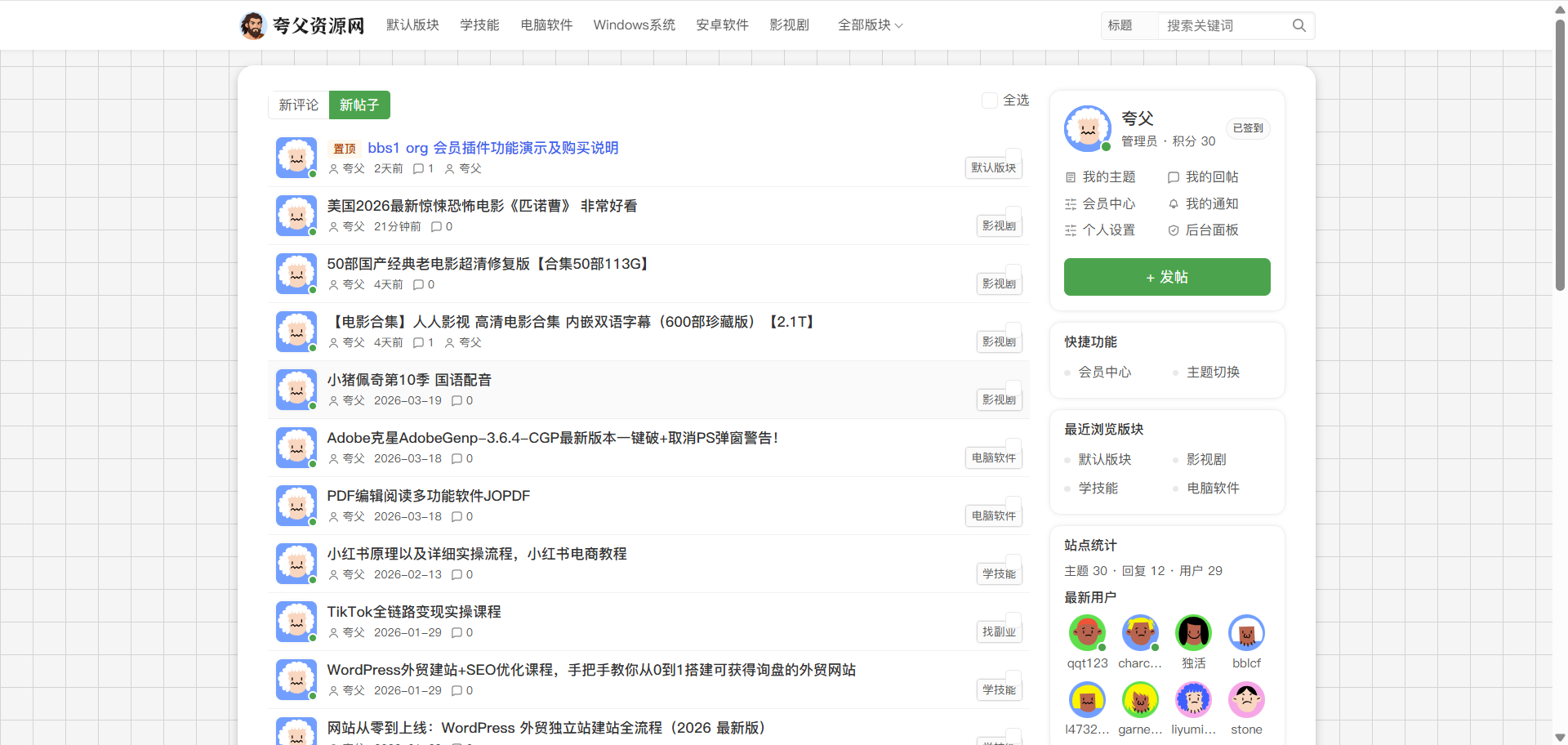Go to 安卓软件 nav section
This screenshot has height=745, width=1568.
(722, 25)
